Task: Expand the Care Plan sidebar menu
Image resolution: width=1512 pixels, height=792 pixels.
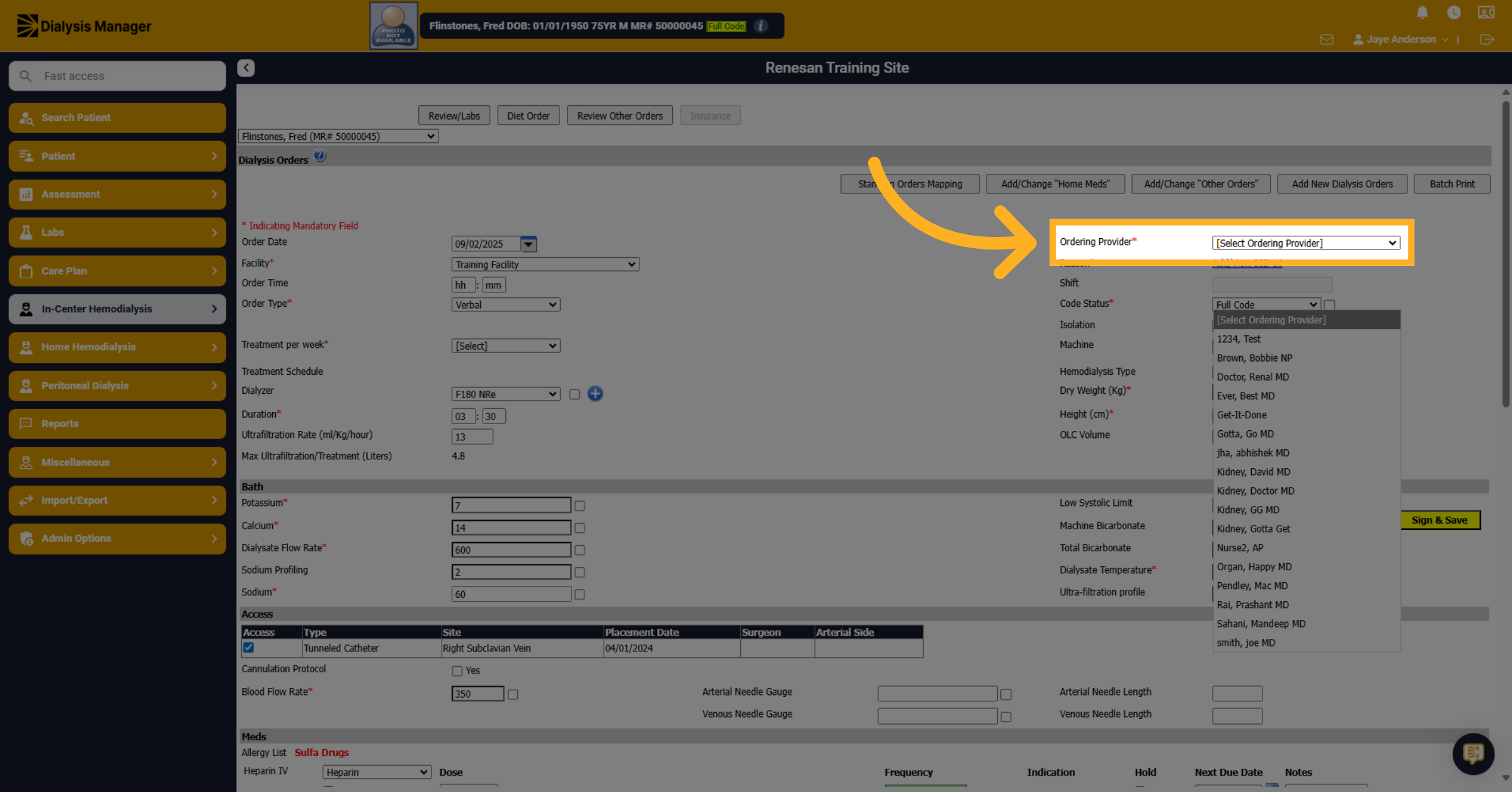Action: 117,271
